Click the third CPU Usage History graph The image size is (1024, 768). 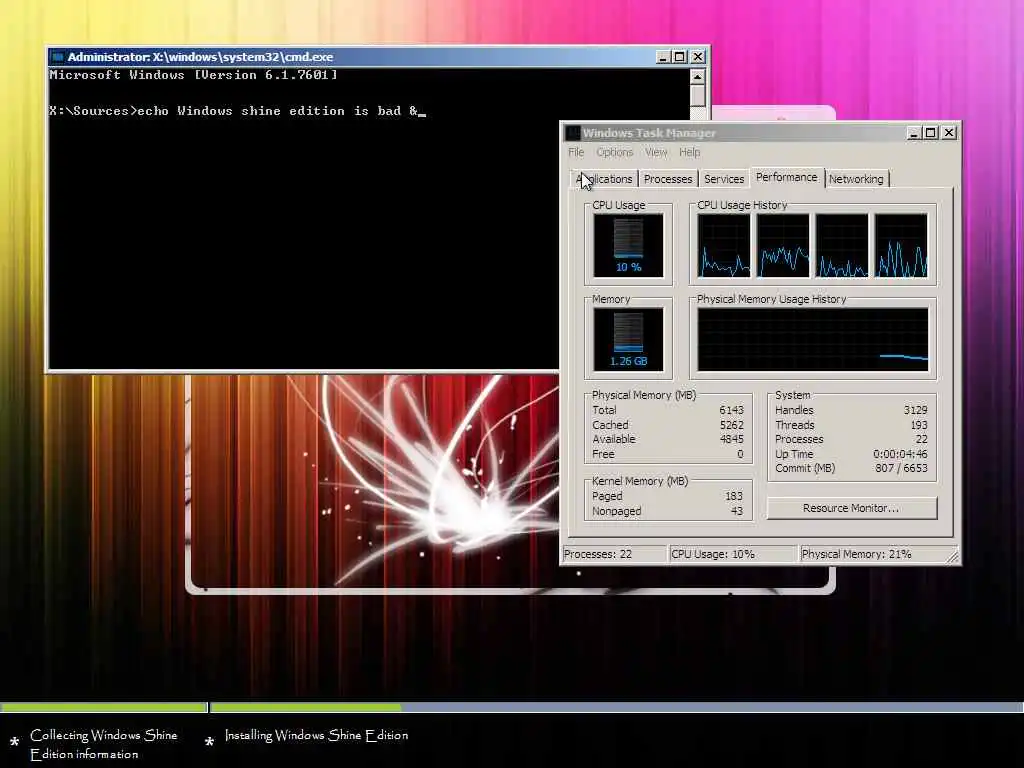tap(842, 246)
